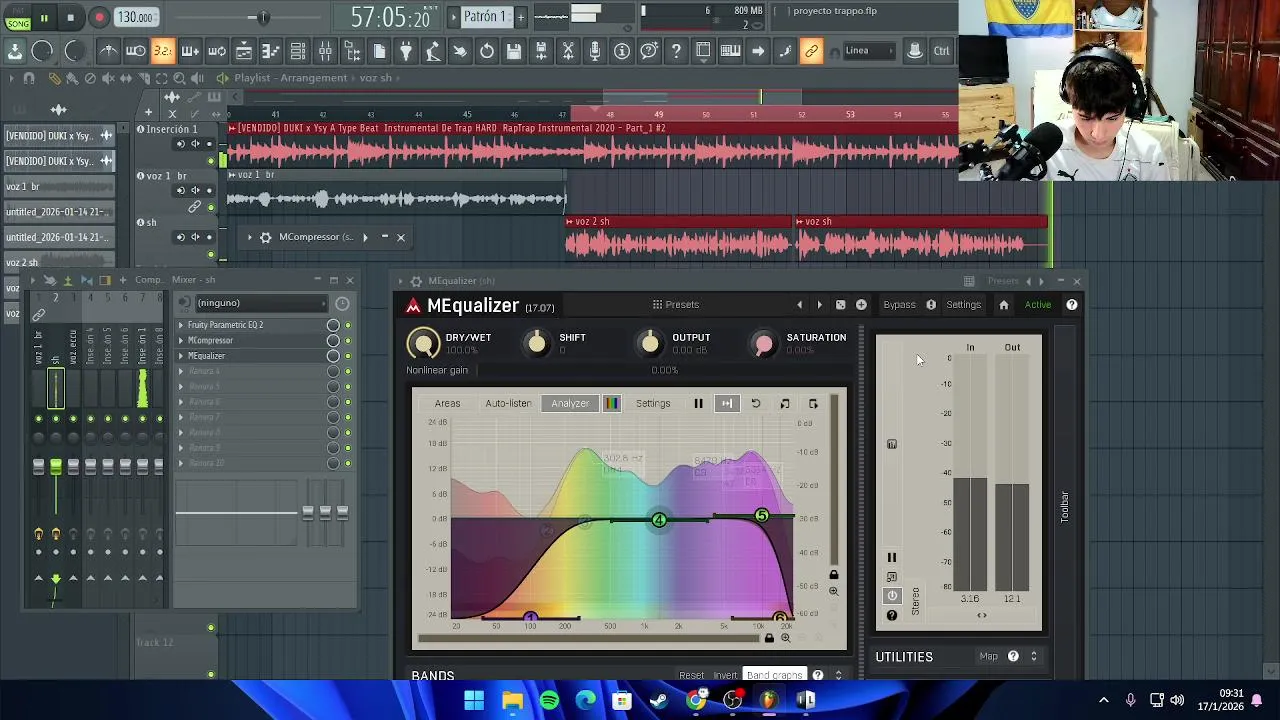Click the pink SATURATION knob

click(x=764, y=344)
